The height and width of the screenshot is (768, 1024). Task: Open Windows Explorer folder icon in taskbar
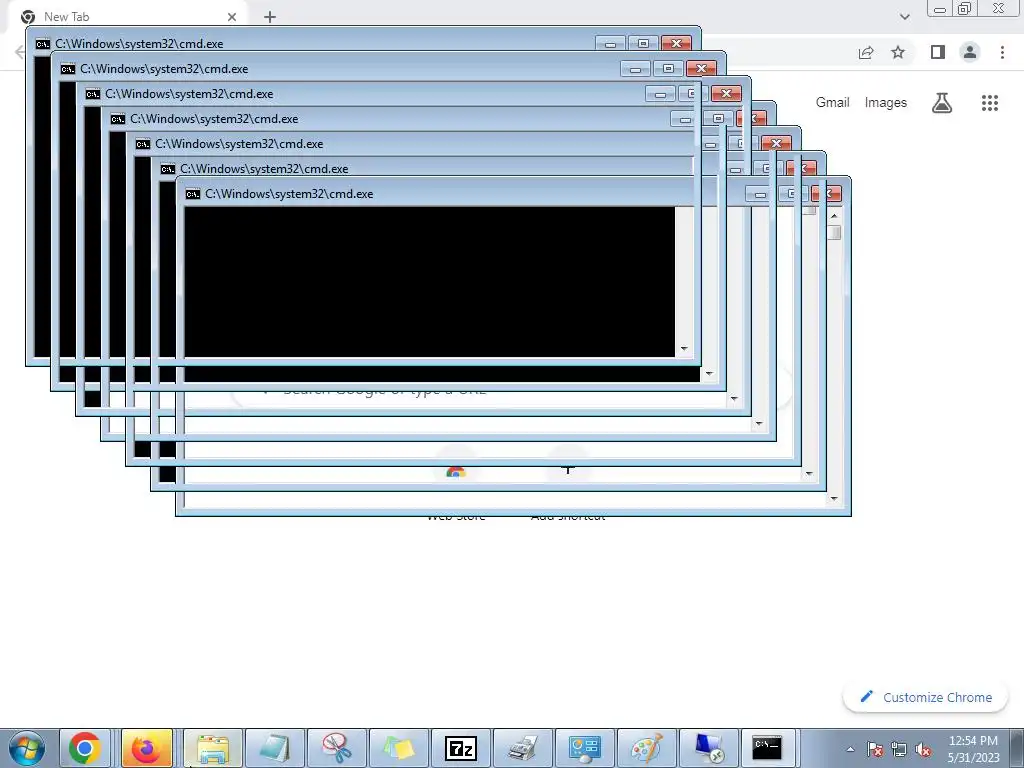point(213,748)
